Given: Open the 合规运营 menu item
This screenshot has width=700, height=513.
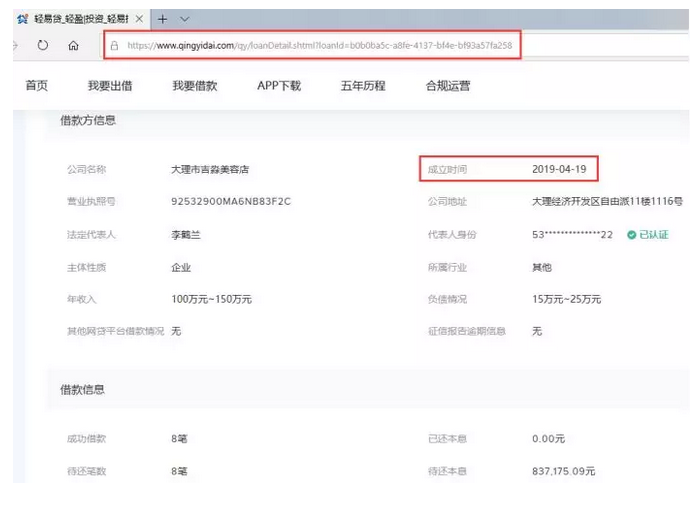Looking at the screenshot, I should 448,85.
